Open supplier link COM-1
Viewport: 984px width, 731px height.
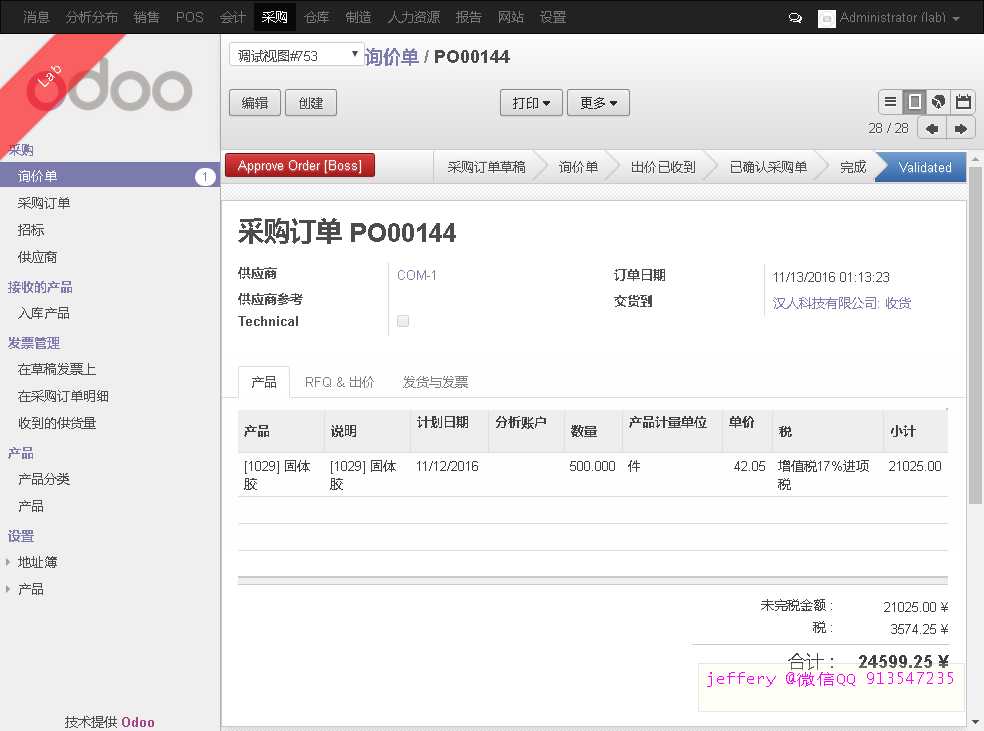pos(417,275)
